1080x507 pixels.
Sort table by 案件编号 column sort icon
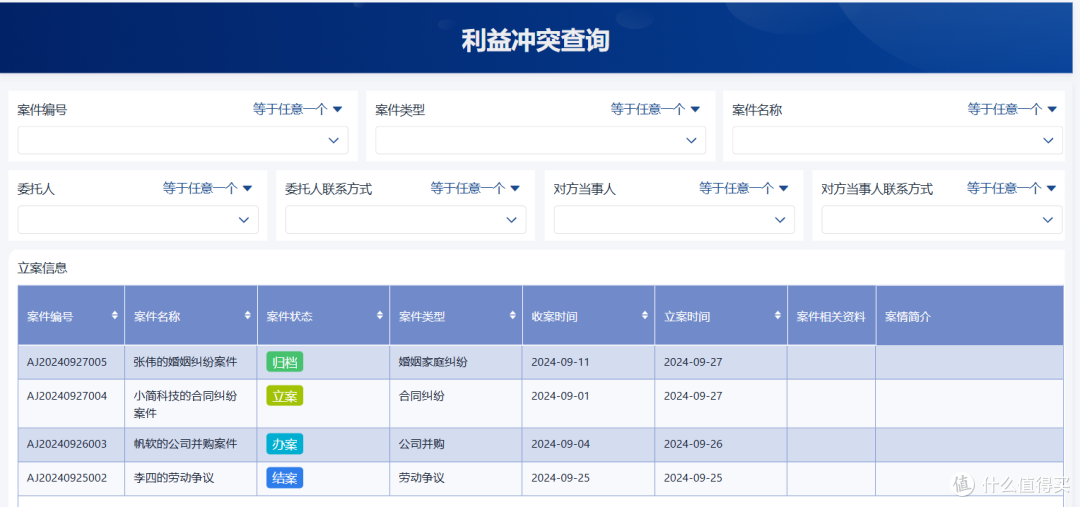tap(114, 315)
